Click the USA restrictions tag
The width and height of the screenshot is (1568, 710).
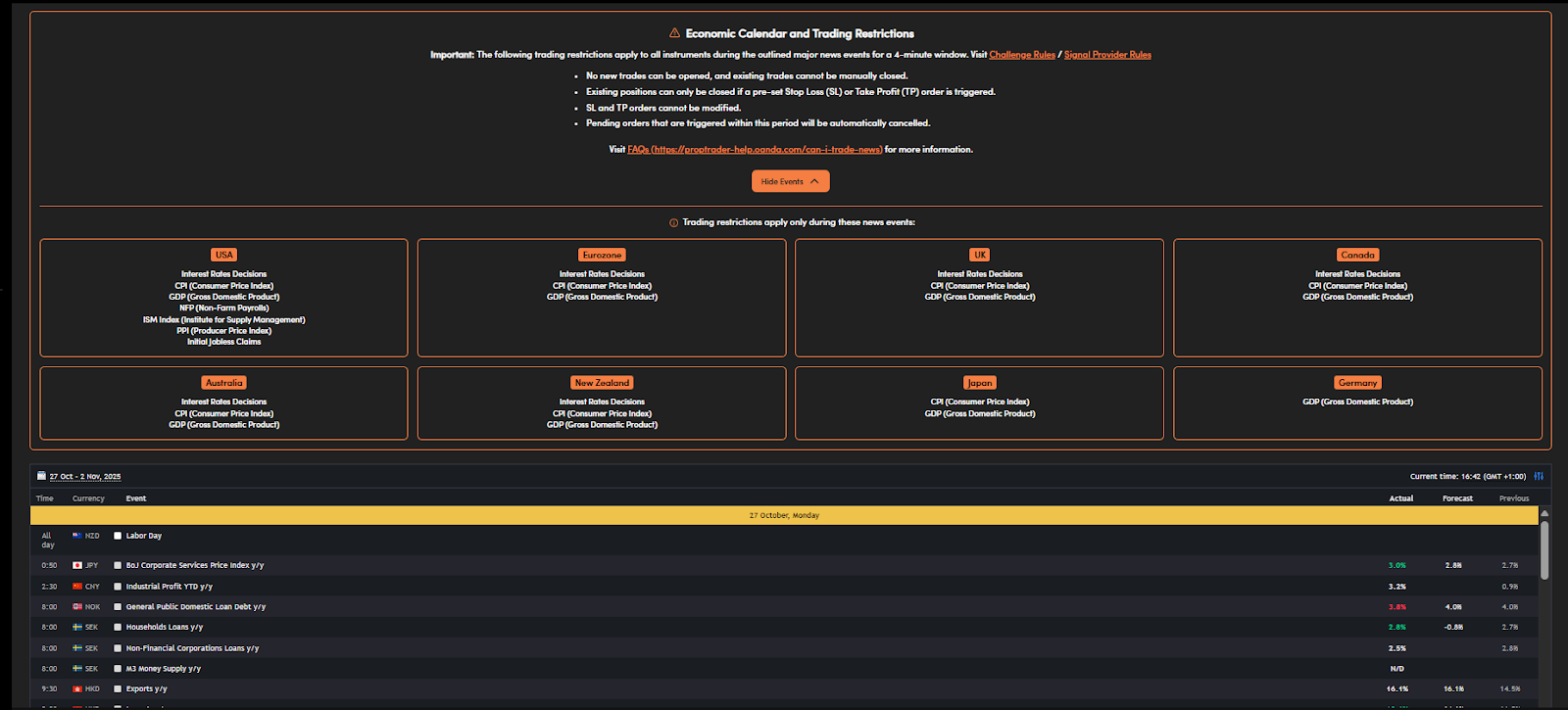click(224, 255)
